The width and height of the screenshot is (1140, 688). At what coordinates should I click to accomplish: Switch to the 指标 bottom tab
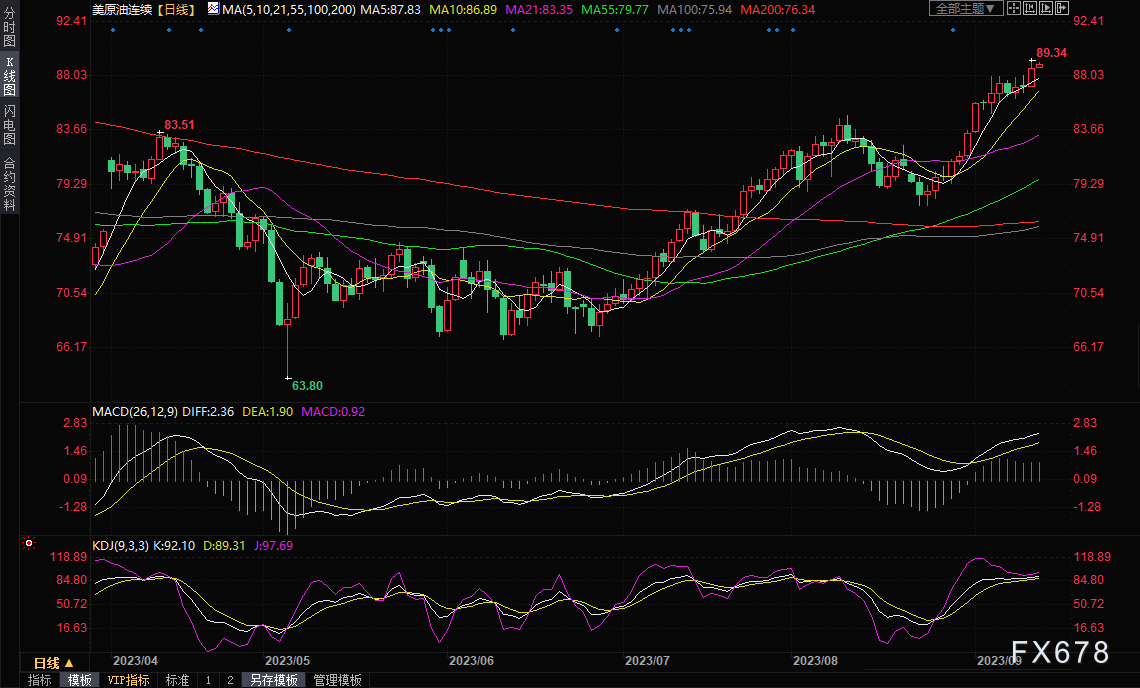(x=39, y=680)
